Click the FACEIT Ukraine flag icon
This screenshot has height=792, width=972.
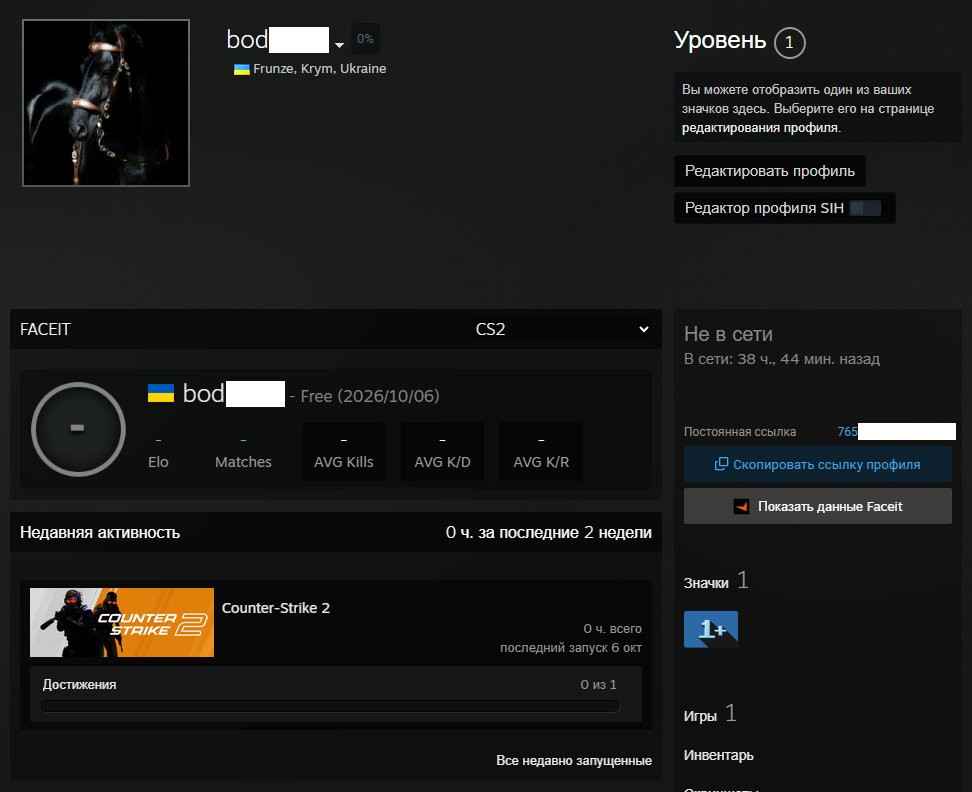click(161, 393)
